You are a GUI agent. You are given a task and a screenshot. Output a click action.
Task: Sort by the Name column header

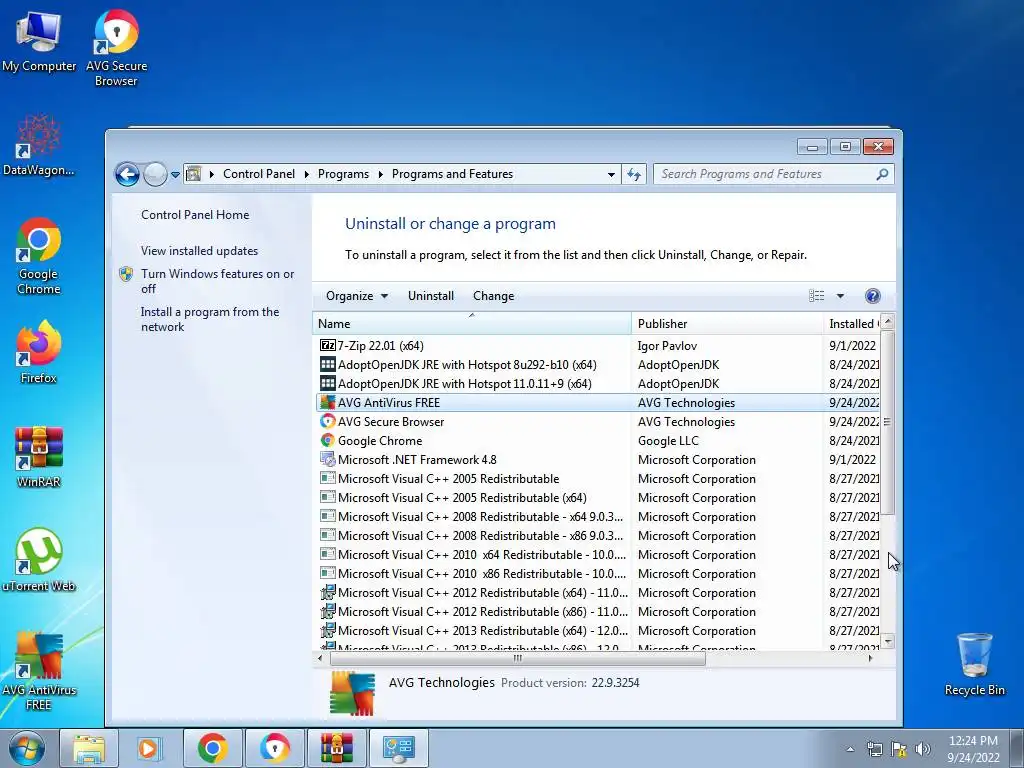[x=472, y=323]
